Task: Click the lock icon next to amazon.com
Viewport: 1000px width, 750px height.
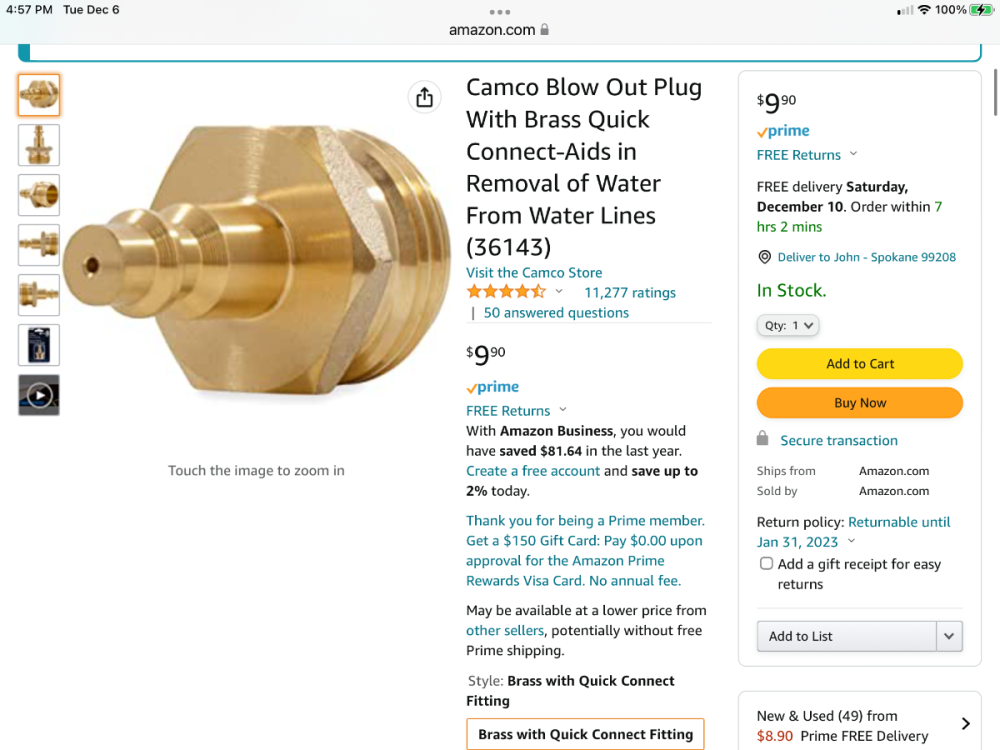Action: [545, 30]
